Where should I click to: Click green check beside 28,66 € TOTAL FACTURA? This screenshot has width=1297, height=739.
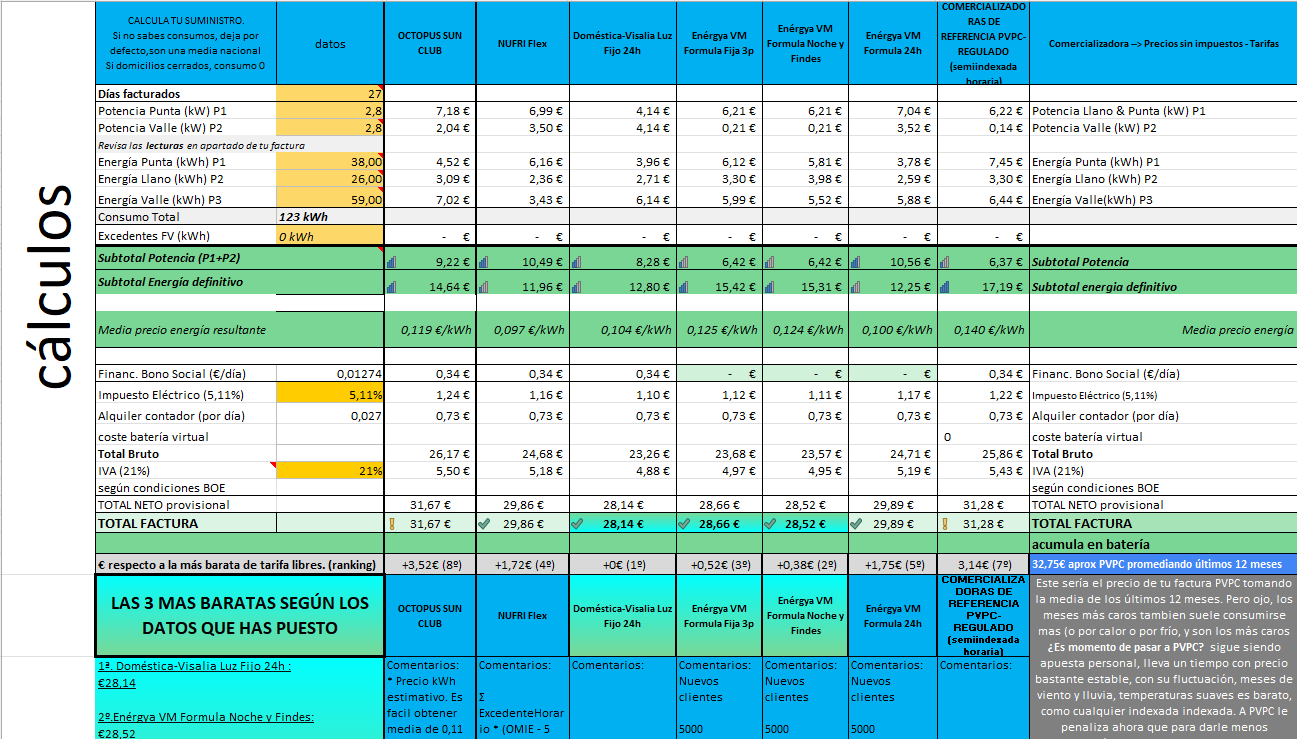684,523
